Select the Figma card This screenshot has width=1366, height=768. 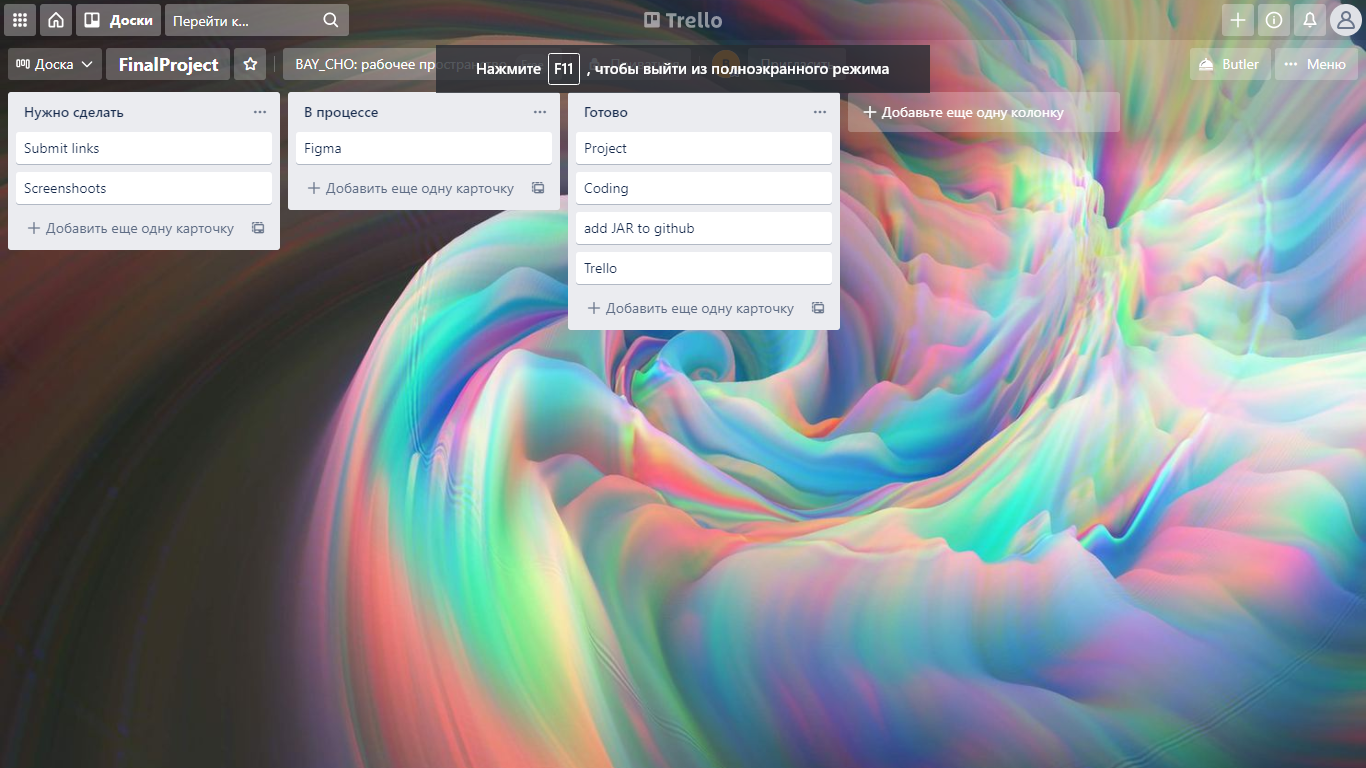point(423,147)
